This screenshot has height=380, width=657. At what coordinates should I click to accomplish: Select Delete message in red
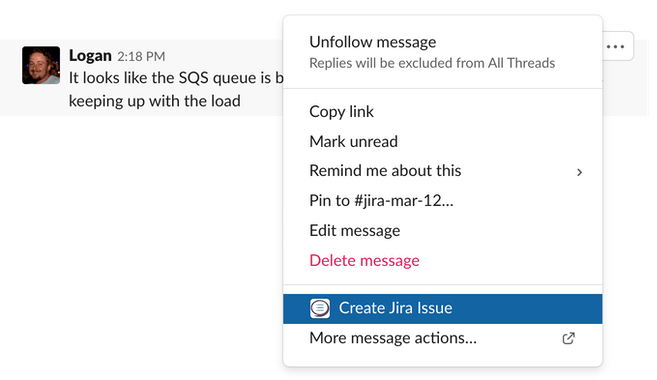click(x=442, y=260)
